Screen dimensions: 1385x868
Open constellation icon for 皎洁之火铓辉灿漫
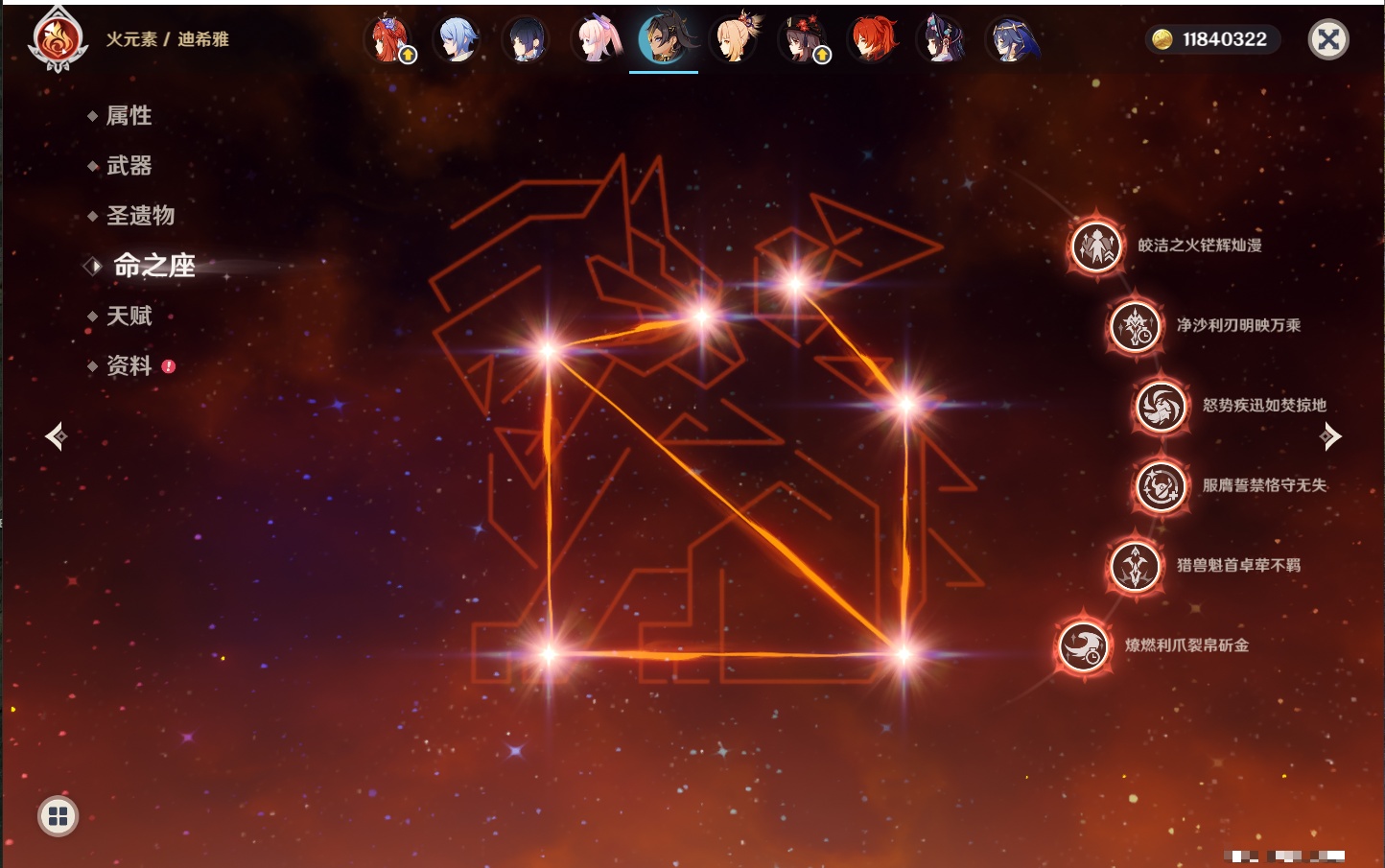pos(1096,246)
